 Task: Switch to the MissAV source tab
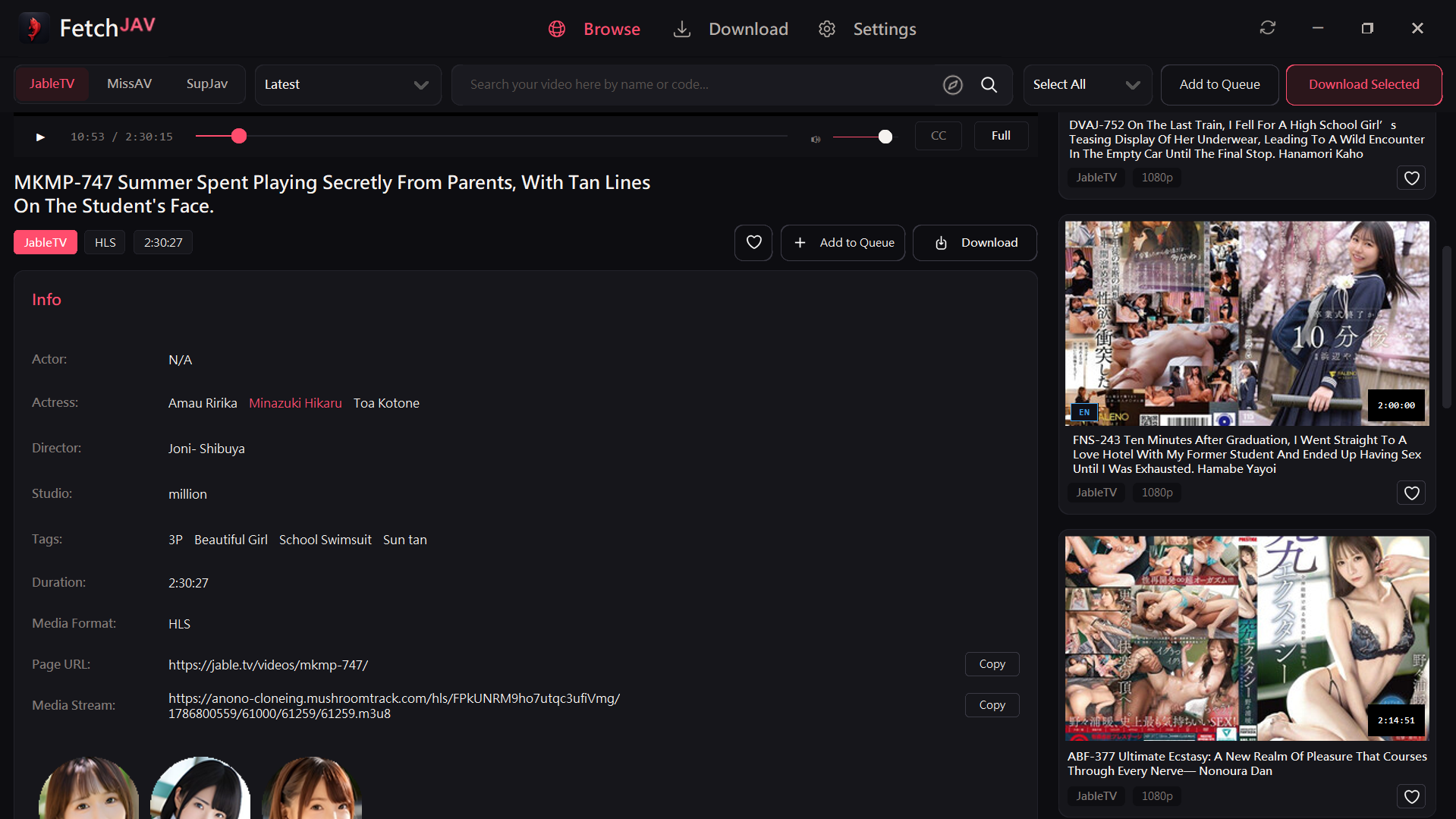tap(130, 84)
